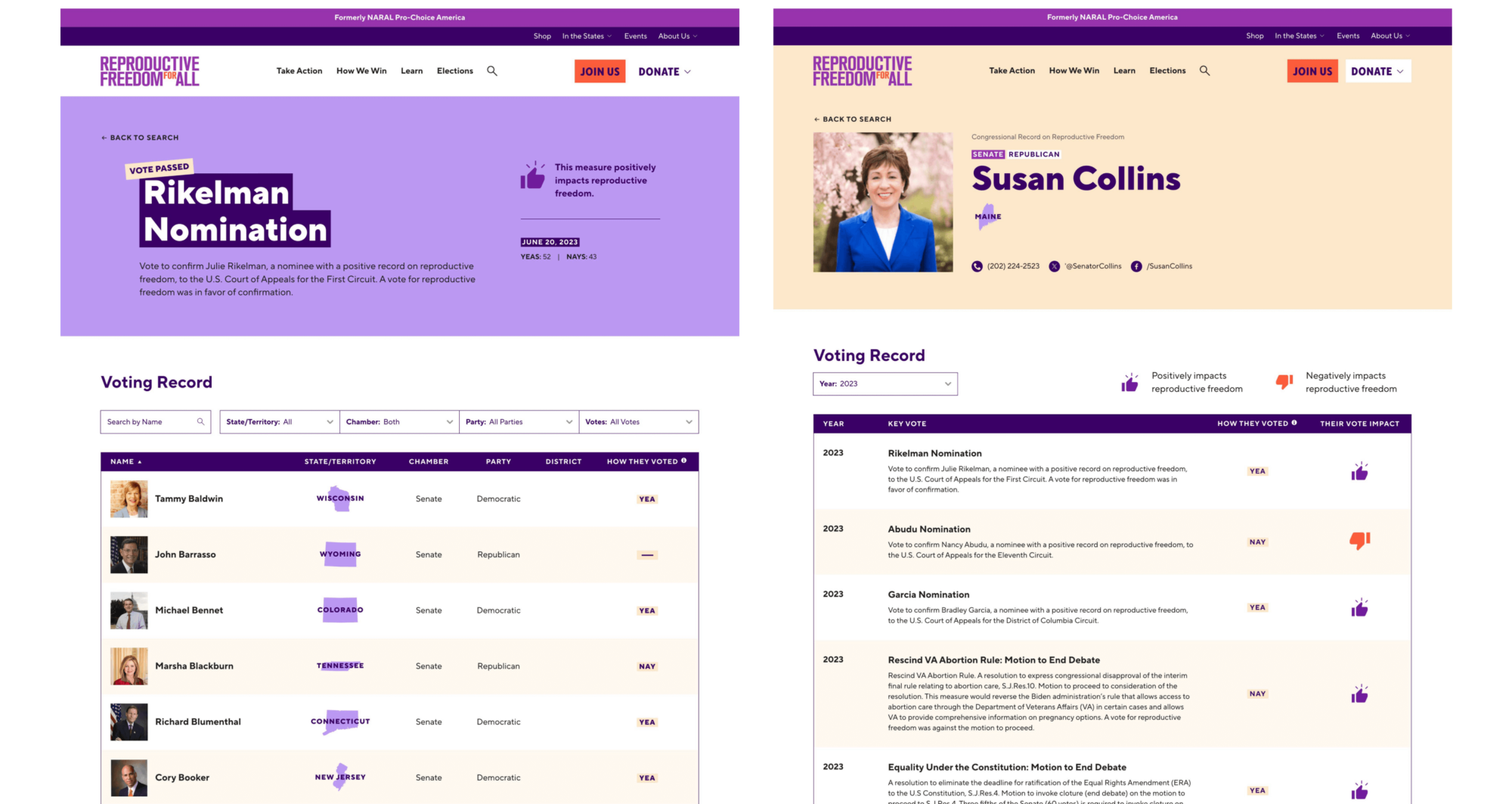
Task: Open Learn menu on left page
Action: [x=412, y=71]
